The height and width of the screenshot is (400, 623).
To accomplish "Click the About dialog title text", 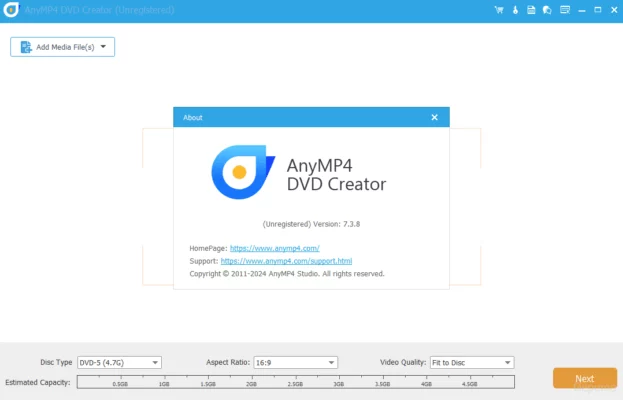I will [193, 118].
